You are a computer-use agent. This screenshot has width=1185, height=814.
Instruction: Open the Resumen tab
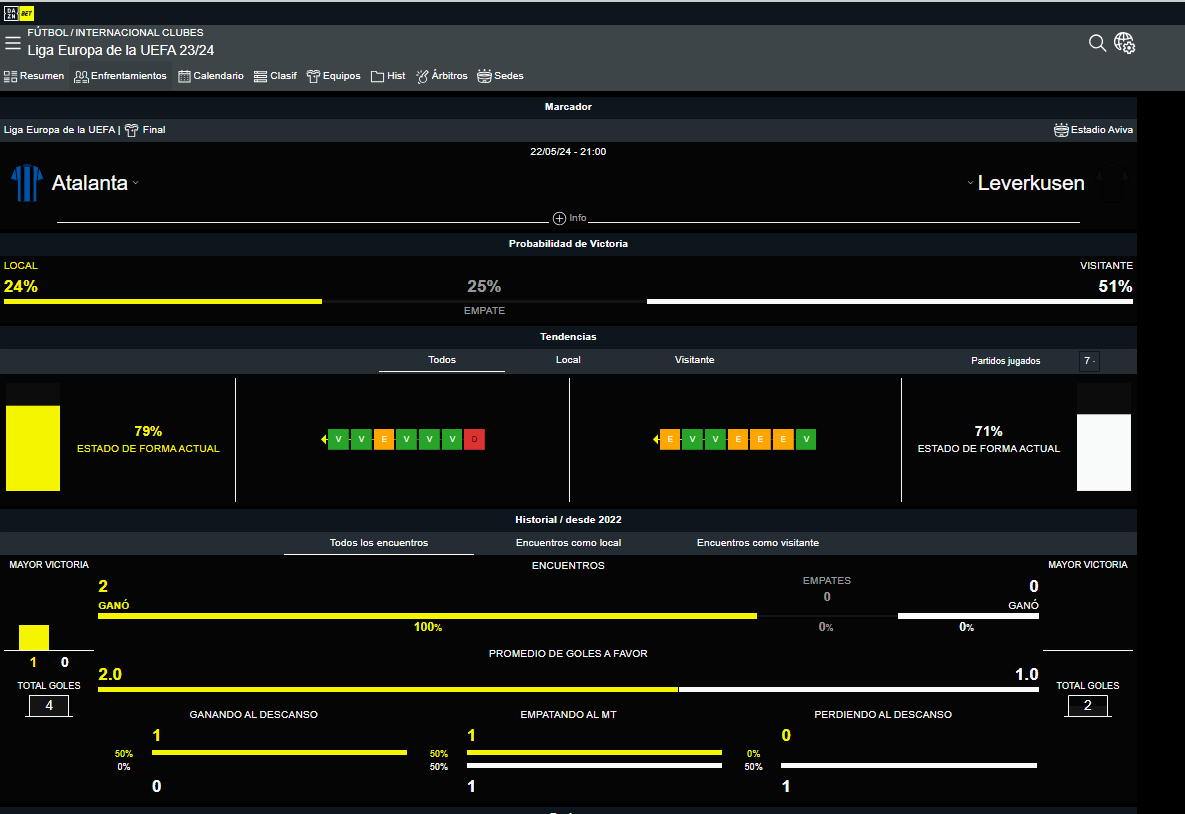coord(34,76)
